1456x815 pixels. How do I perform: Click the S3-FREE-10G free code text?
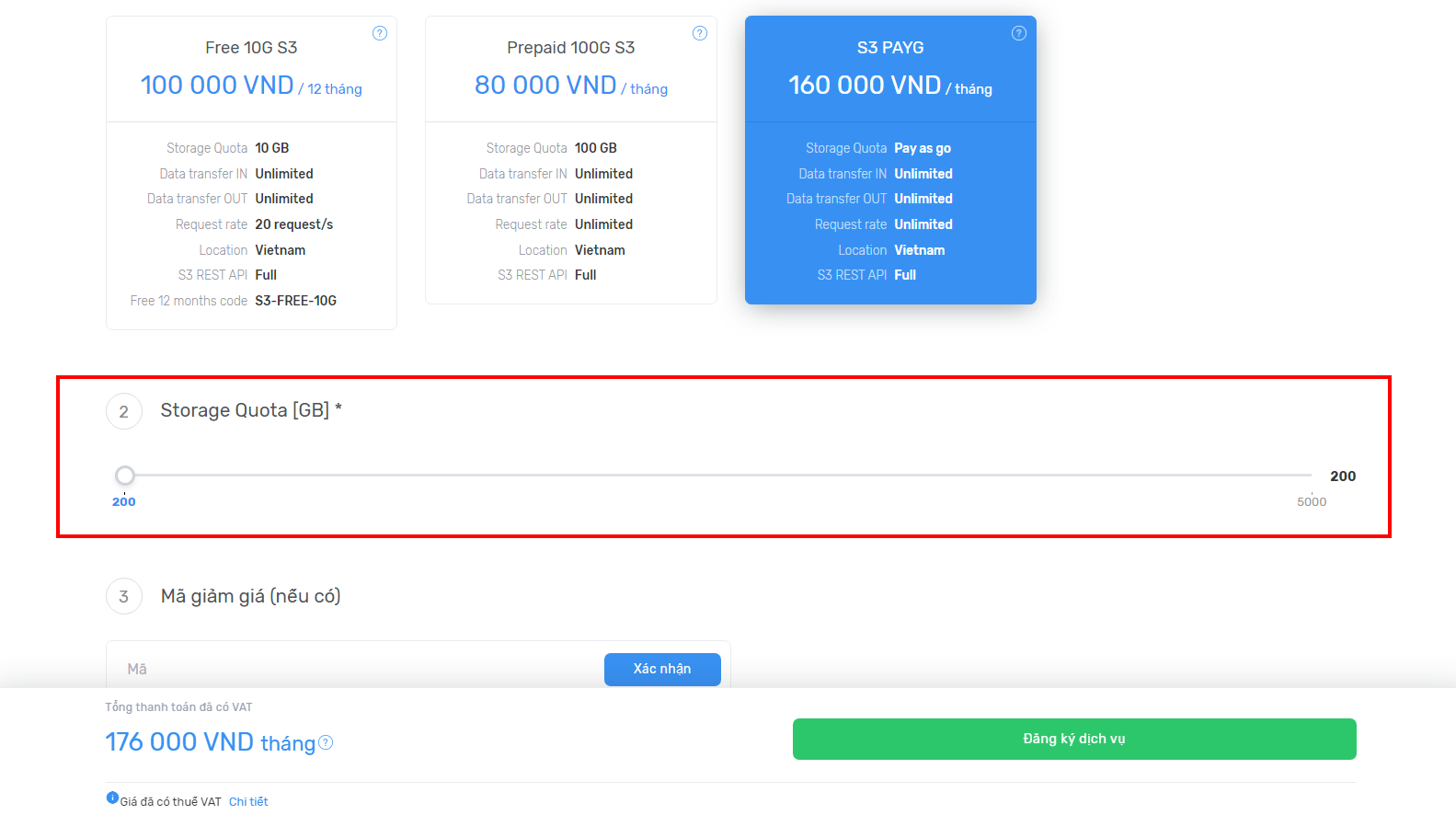point(295,301)
